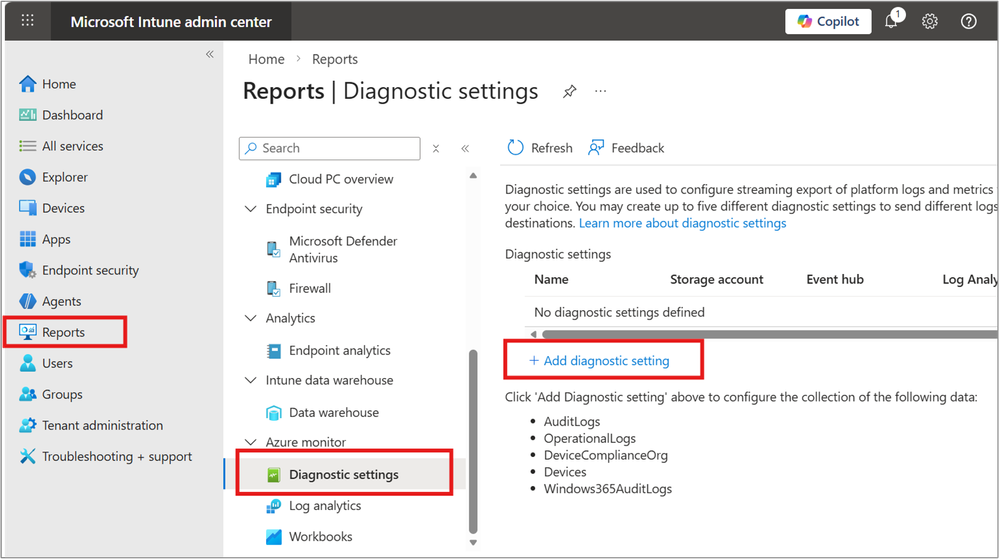Click the Copilot button
Viewport: 999px width, 559px height.
(828, 21)
